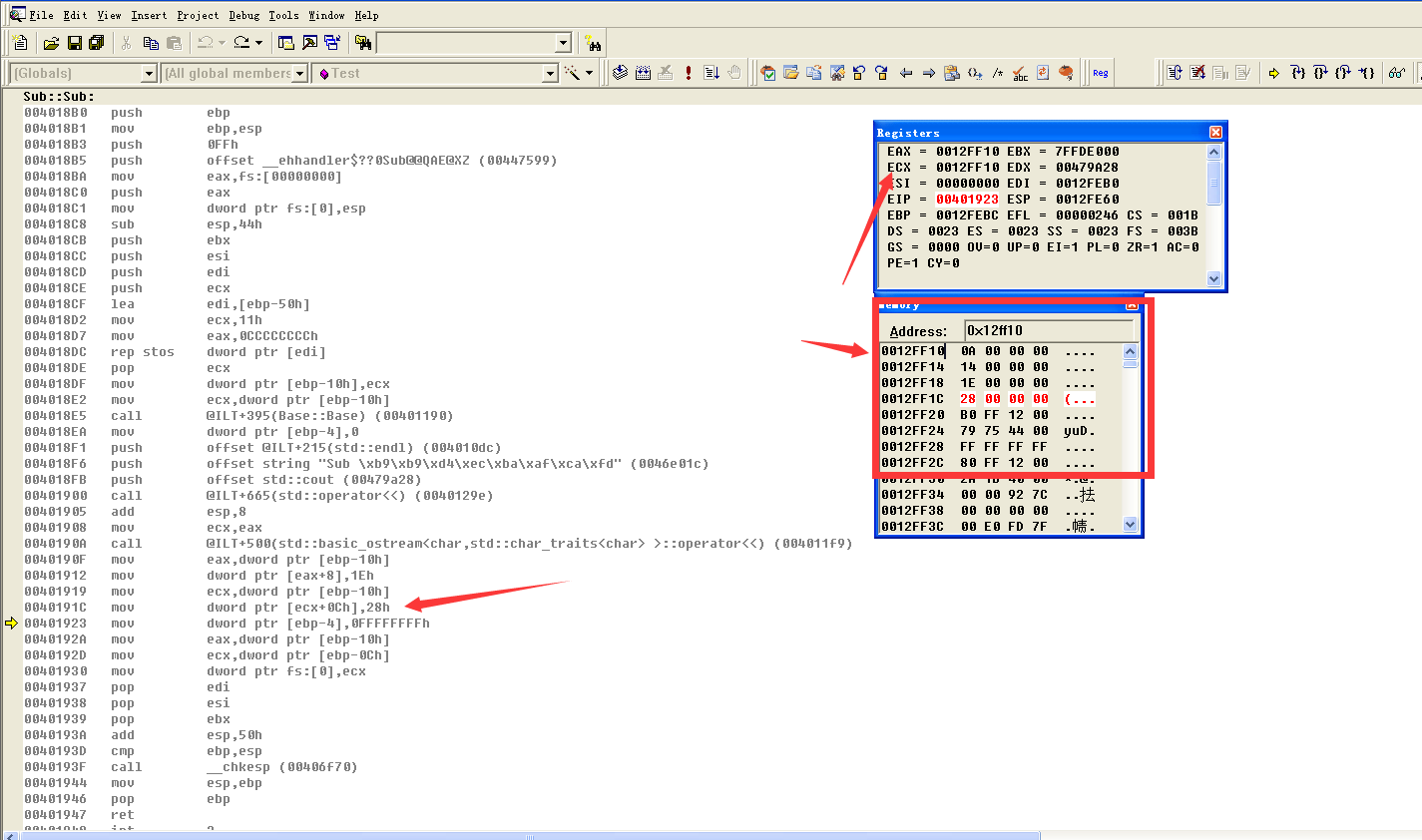
Task: Click the QuickWatch glasses icon
Action: 1397,73
